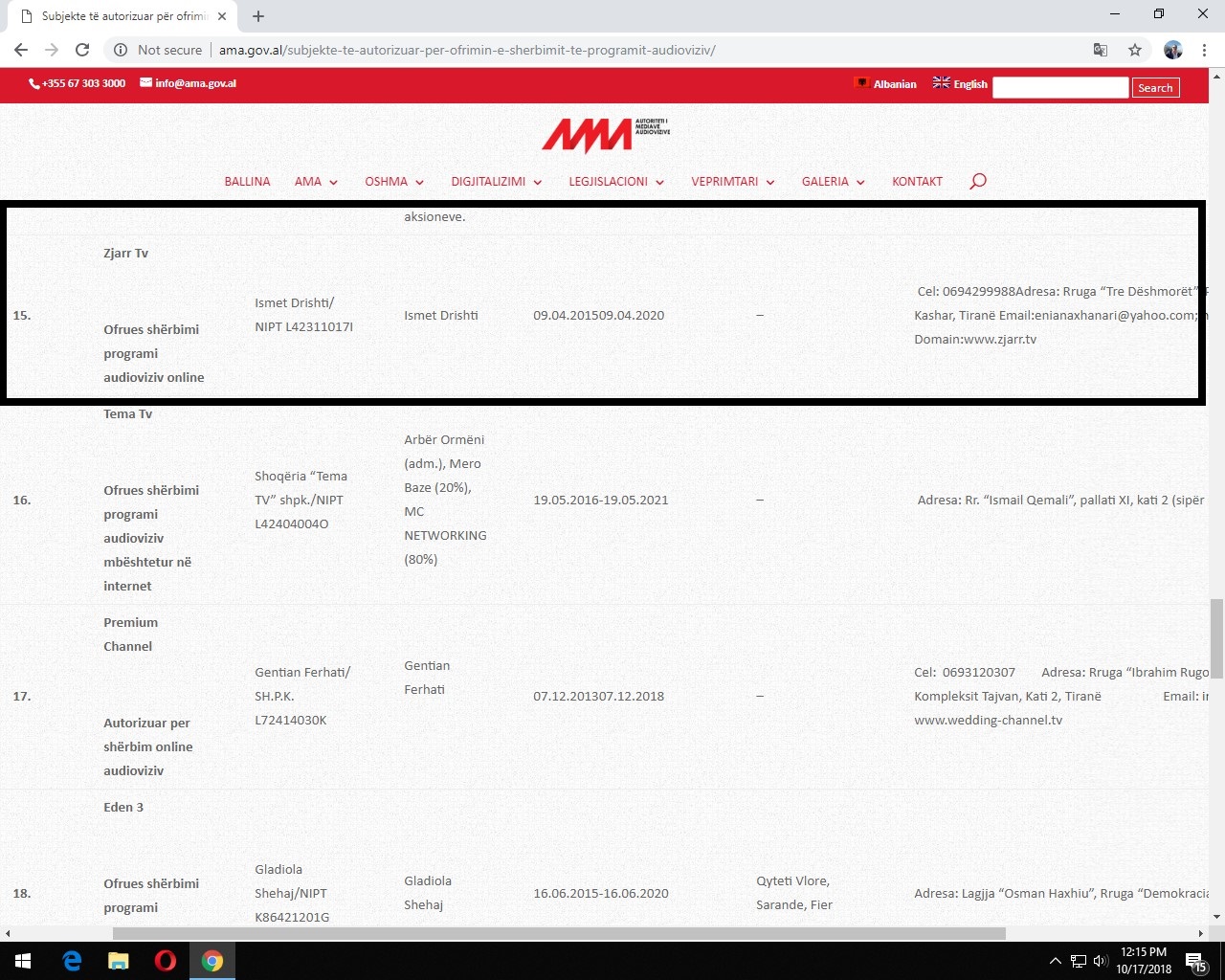Expand the VEPRIMTARI dropdown menu
This screenshot has height=980, width=1225.
click(x=733, y=181)
